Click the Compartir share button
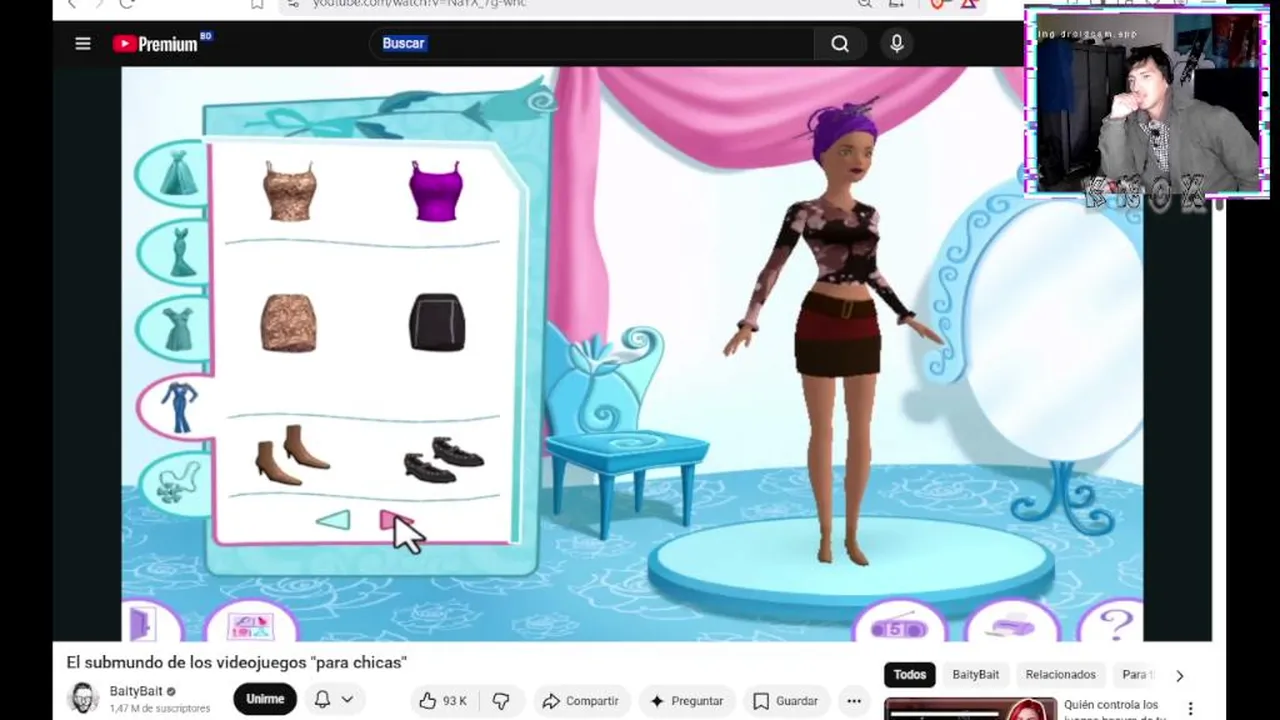 coord(580,701)
